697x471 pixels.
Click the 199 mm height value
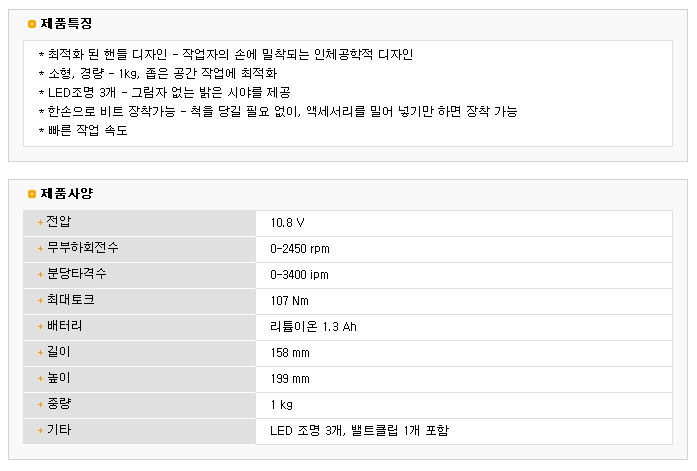(290, 379)
